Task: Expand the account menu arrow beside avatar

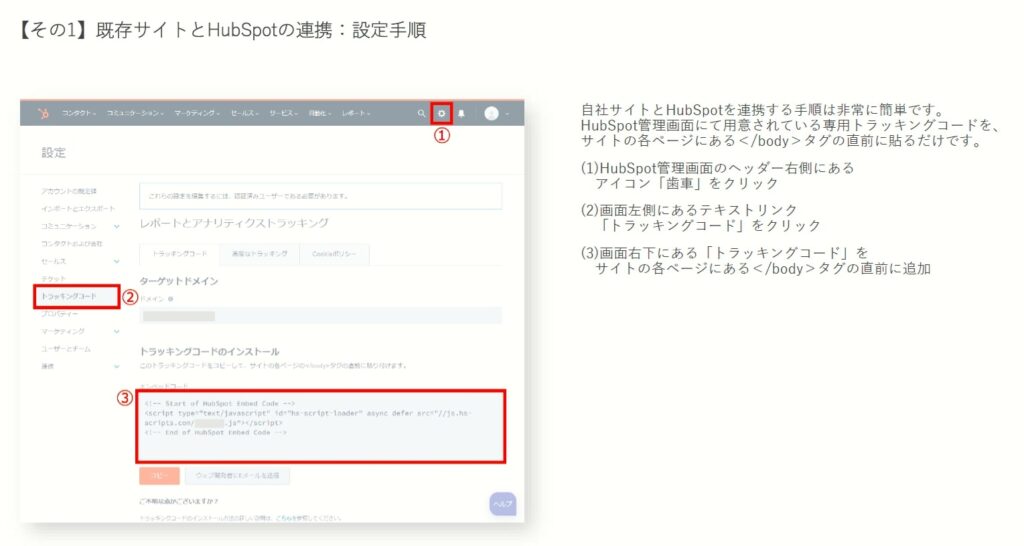Action: [507, 114]
